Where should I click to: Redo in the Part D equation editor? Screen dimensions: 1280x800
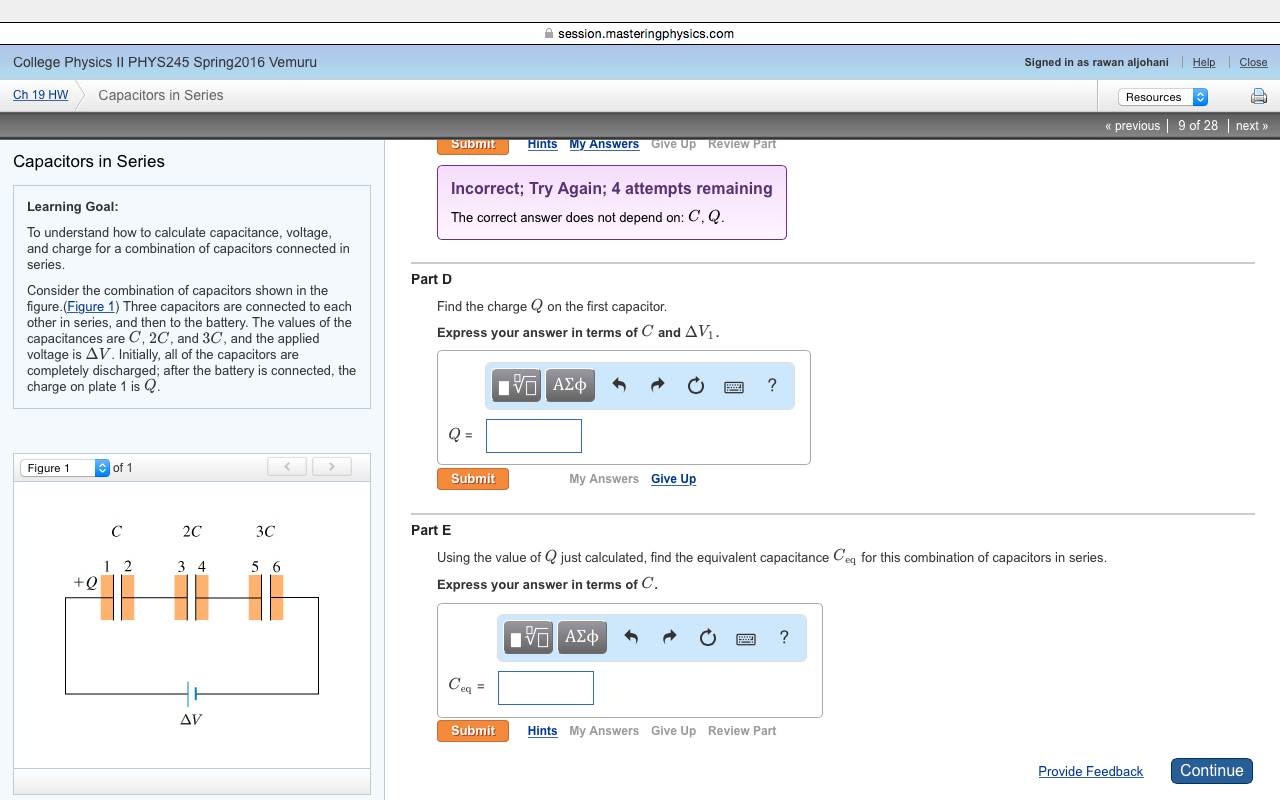658,384
